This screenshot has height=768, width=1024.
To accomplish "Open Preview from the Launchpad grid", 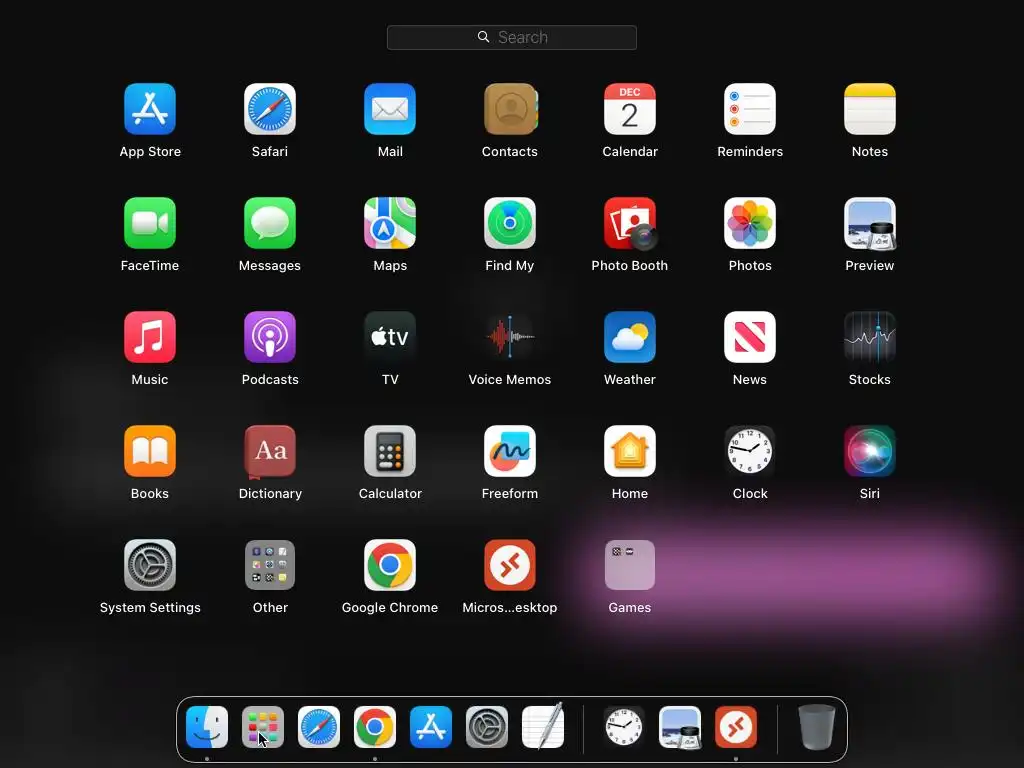I will [870, 223].
